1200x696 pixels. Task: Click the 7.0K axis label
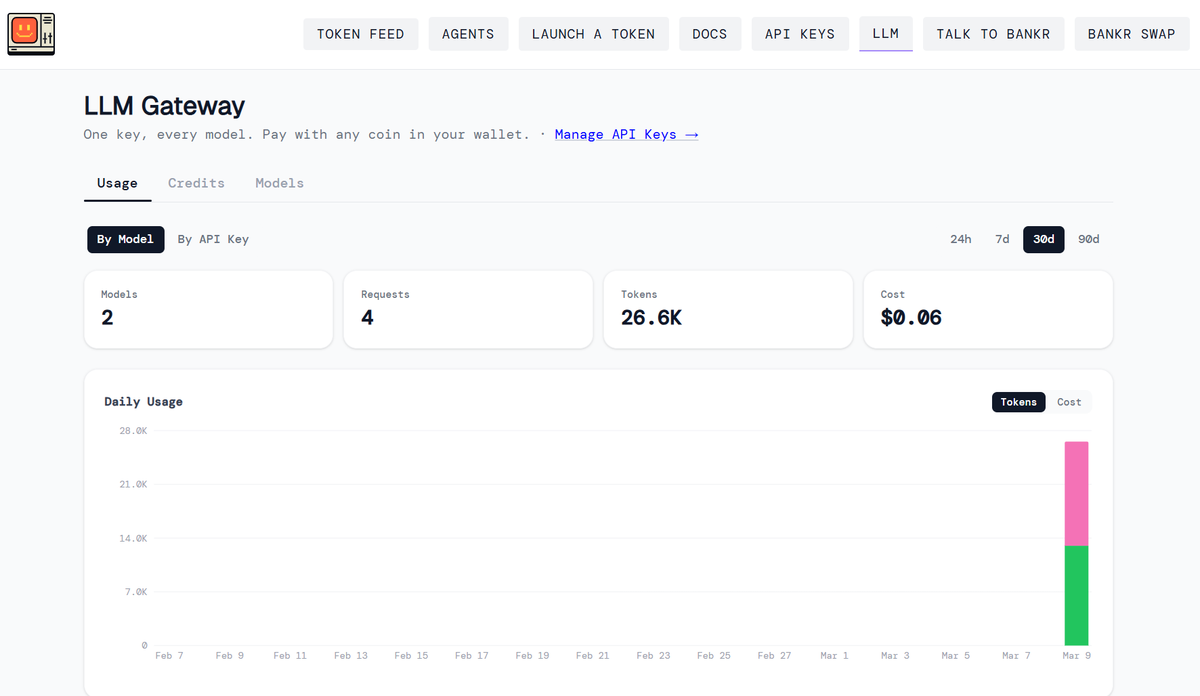click(137, 592)
